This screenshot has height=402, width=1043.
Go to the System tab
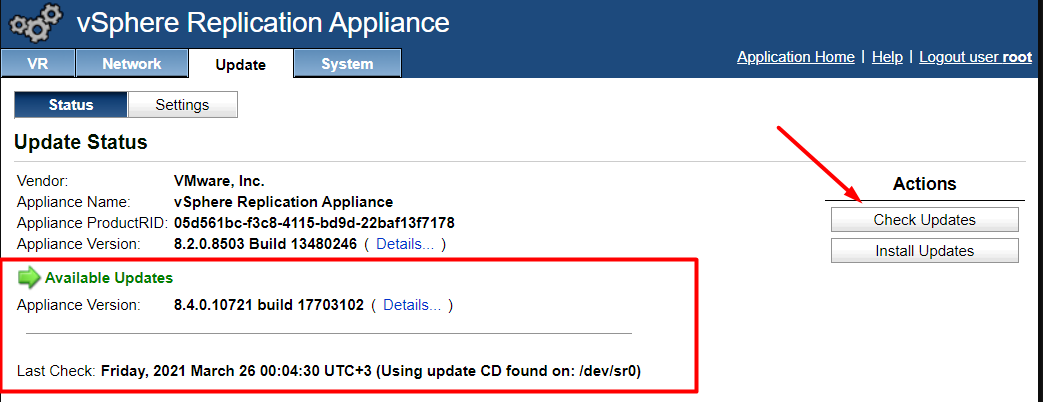(347, 64)
